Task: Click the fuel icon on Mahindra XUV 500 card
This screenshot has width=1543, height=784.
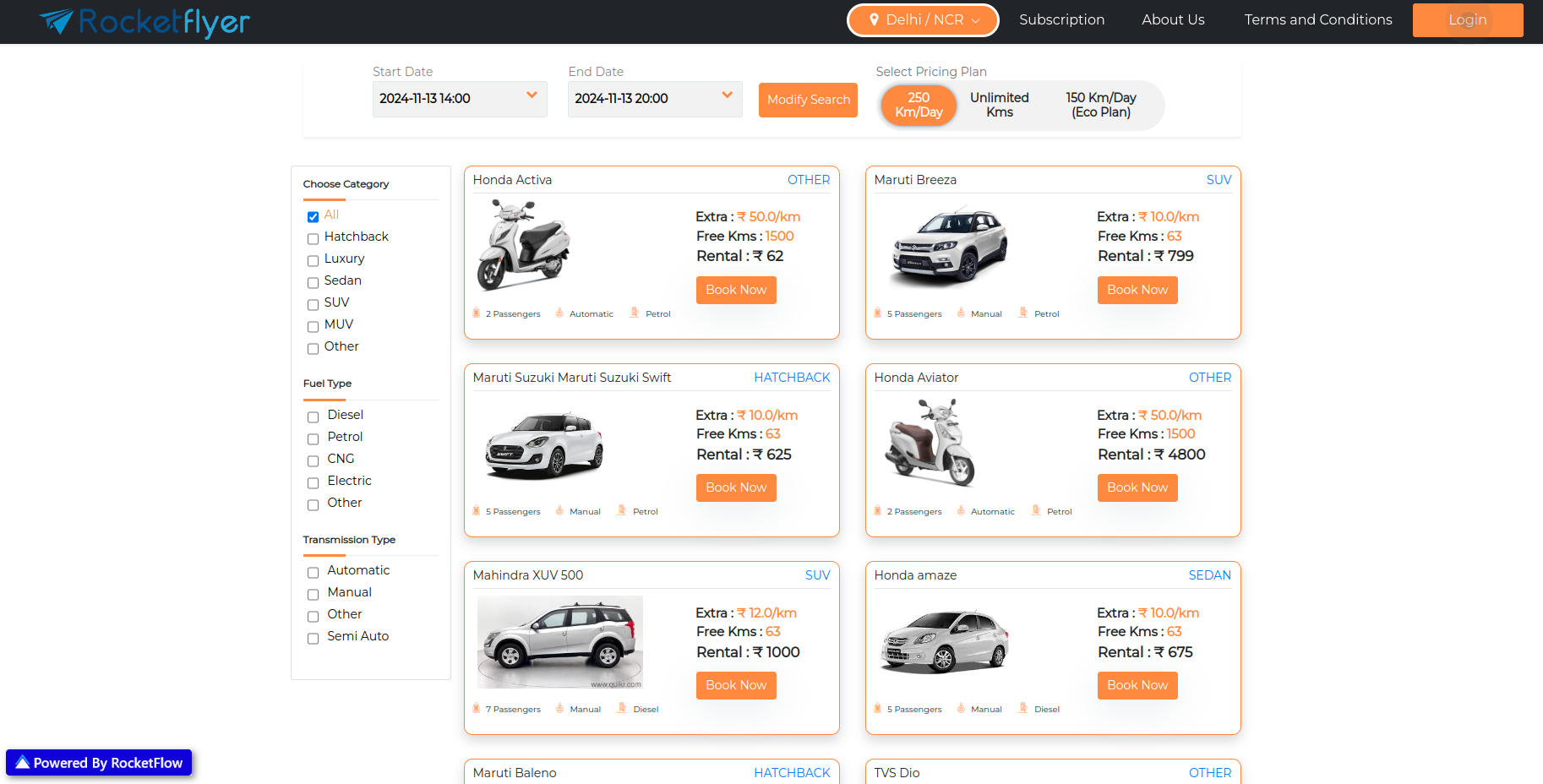Action: coord(622,709)
